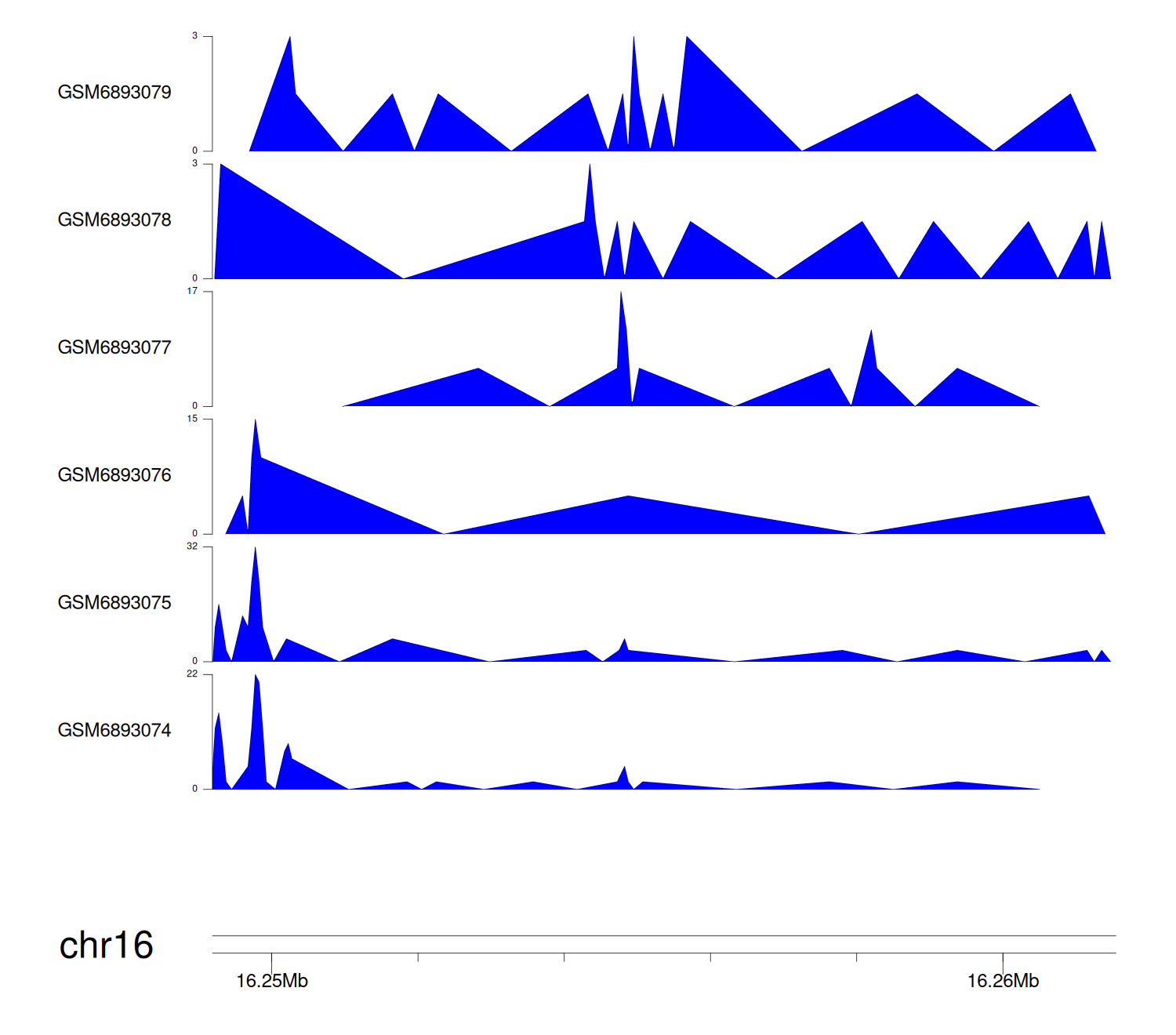This screenshot has width=1176, height=1035.
Task: Click the 16.26Mb axis label
Action: point(1003,981)
